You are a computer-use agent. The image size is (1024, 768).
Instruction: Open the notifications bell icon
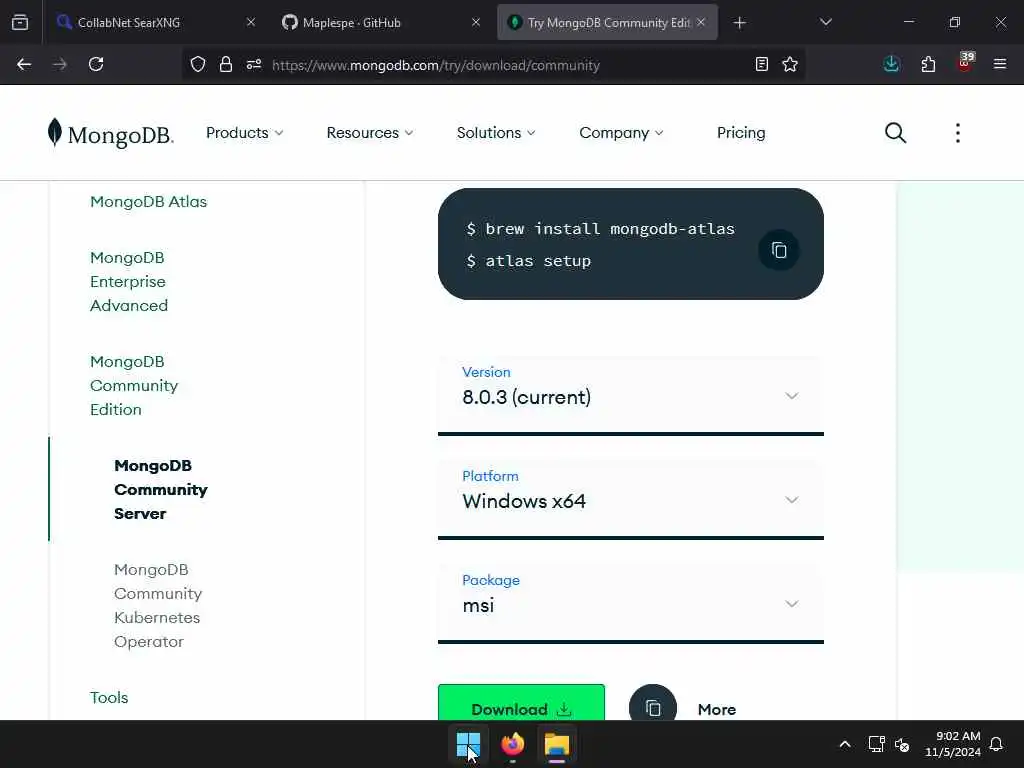997,744
